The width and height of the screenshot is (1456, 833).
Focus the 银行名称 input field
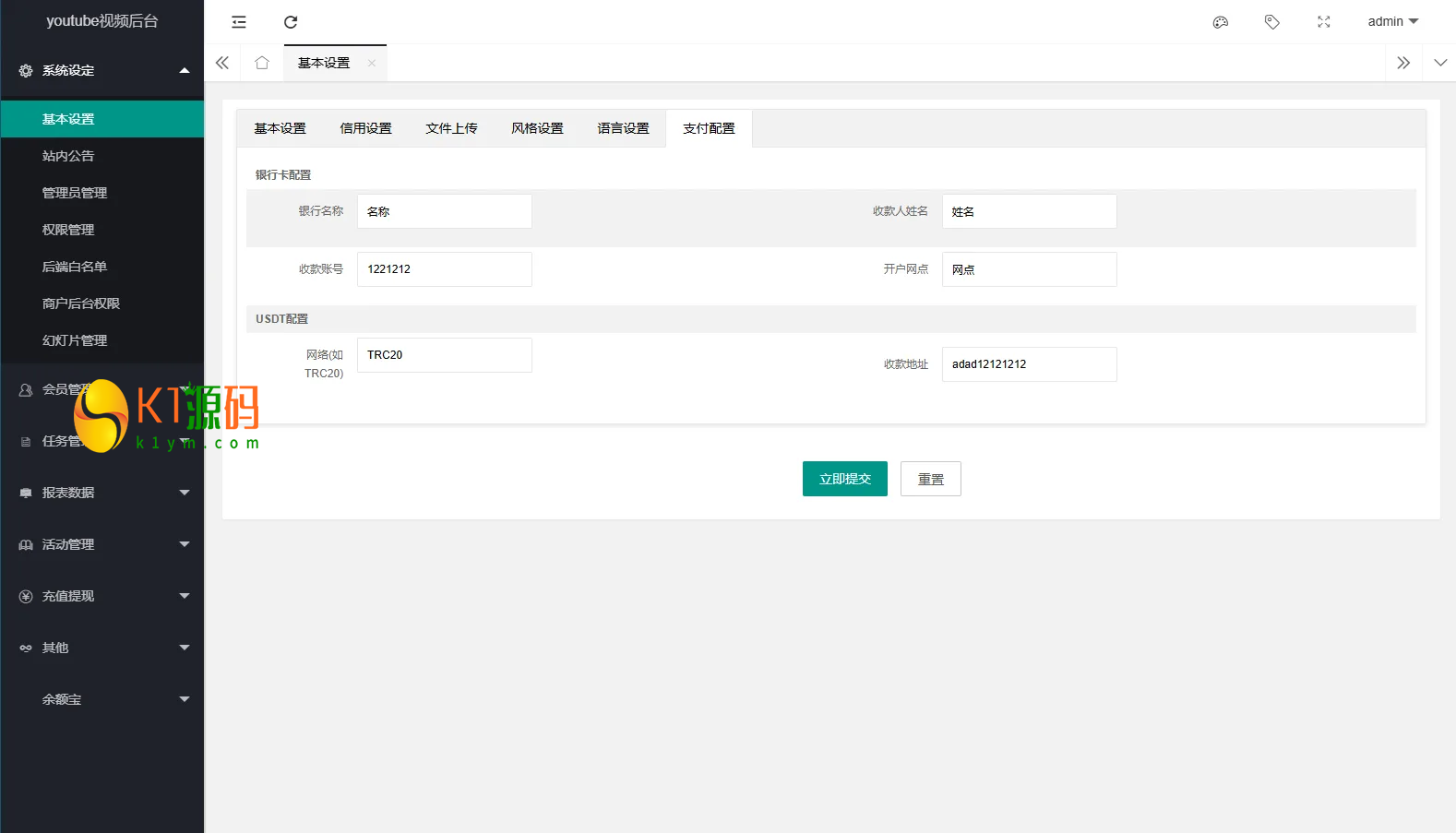click(445, 211)
